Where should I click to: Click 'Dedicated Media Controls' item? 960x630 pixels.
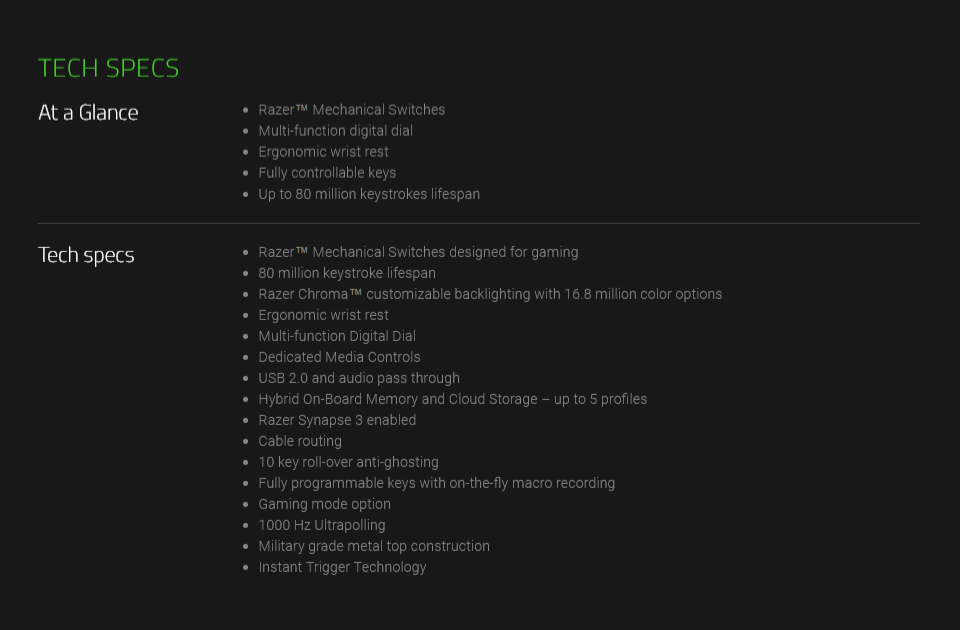[x=339, y=357]
